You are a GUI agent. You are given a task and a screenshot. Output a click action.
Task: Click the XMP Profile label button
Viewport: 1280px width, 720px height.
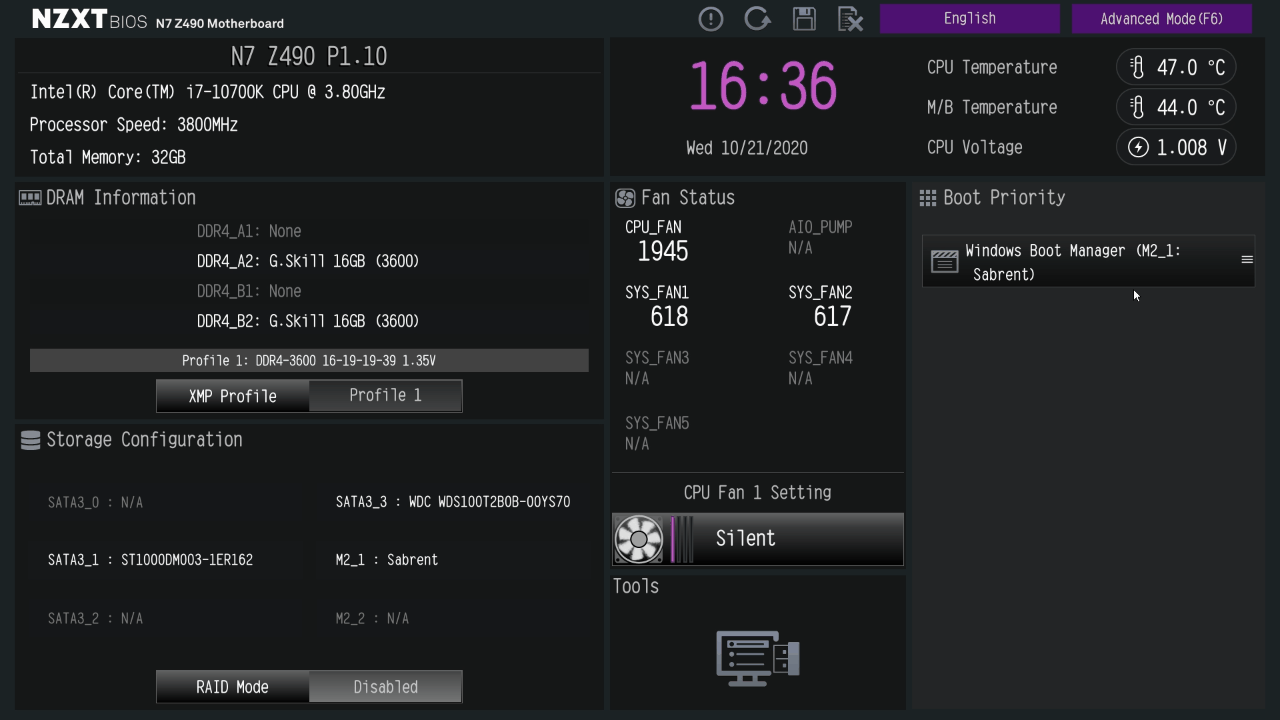click(233, 396)
